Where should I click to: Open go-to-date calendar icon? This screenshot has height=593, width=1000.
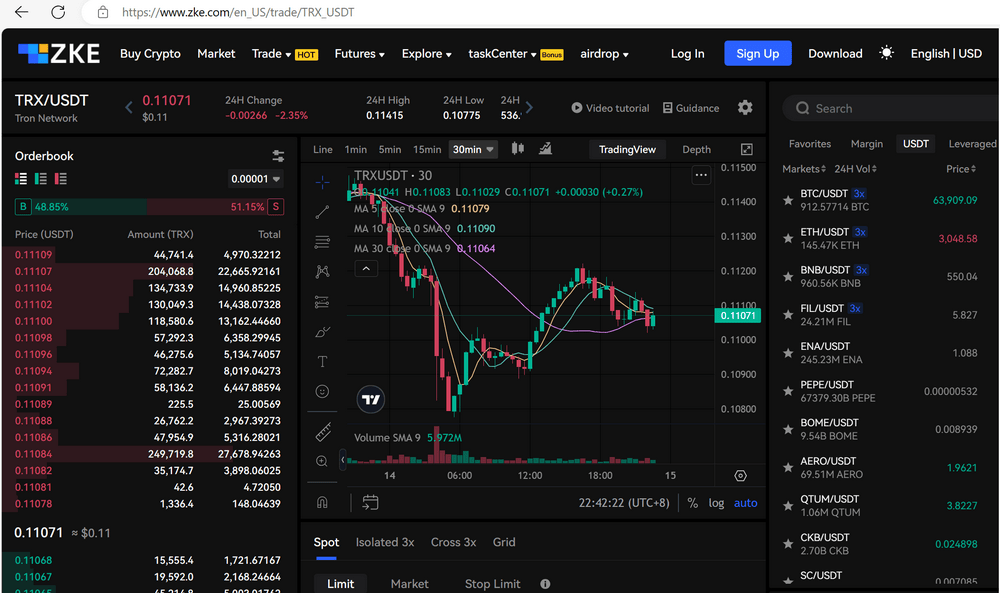[371, 502]
